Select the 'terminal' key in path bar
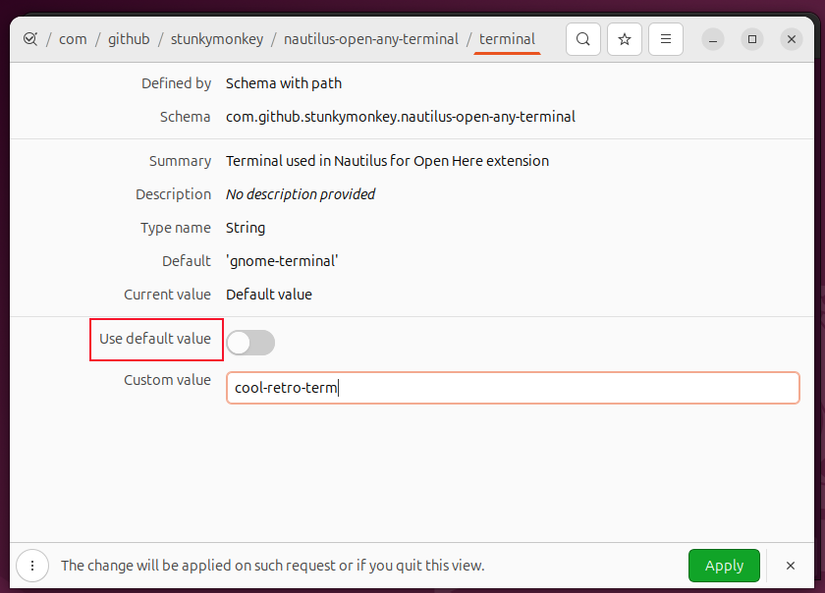Image resolution: width=825 pixels, height=593 pixels. [507, 39]
